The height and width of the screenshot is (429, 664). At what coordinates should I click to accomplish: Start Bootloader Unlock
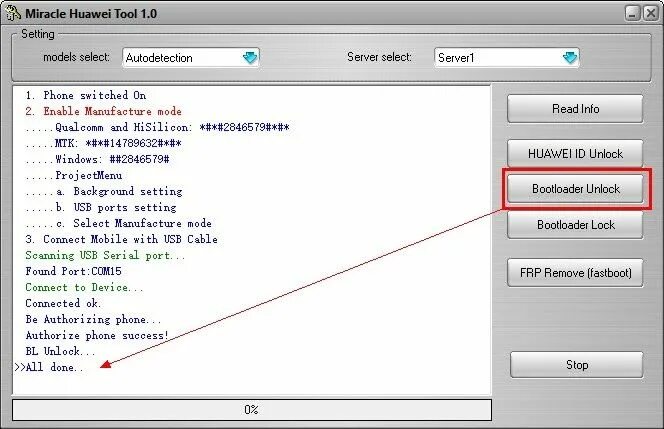coord(575,188)
